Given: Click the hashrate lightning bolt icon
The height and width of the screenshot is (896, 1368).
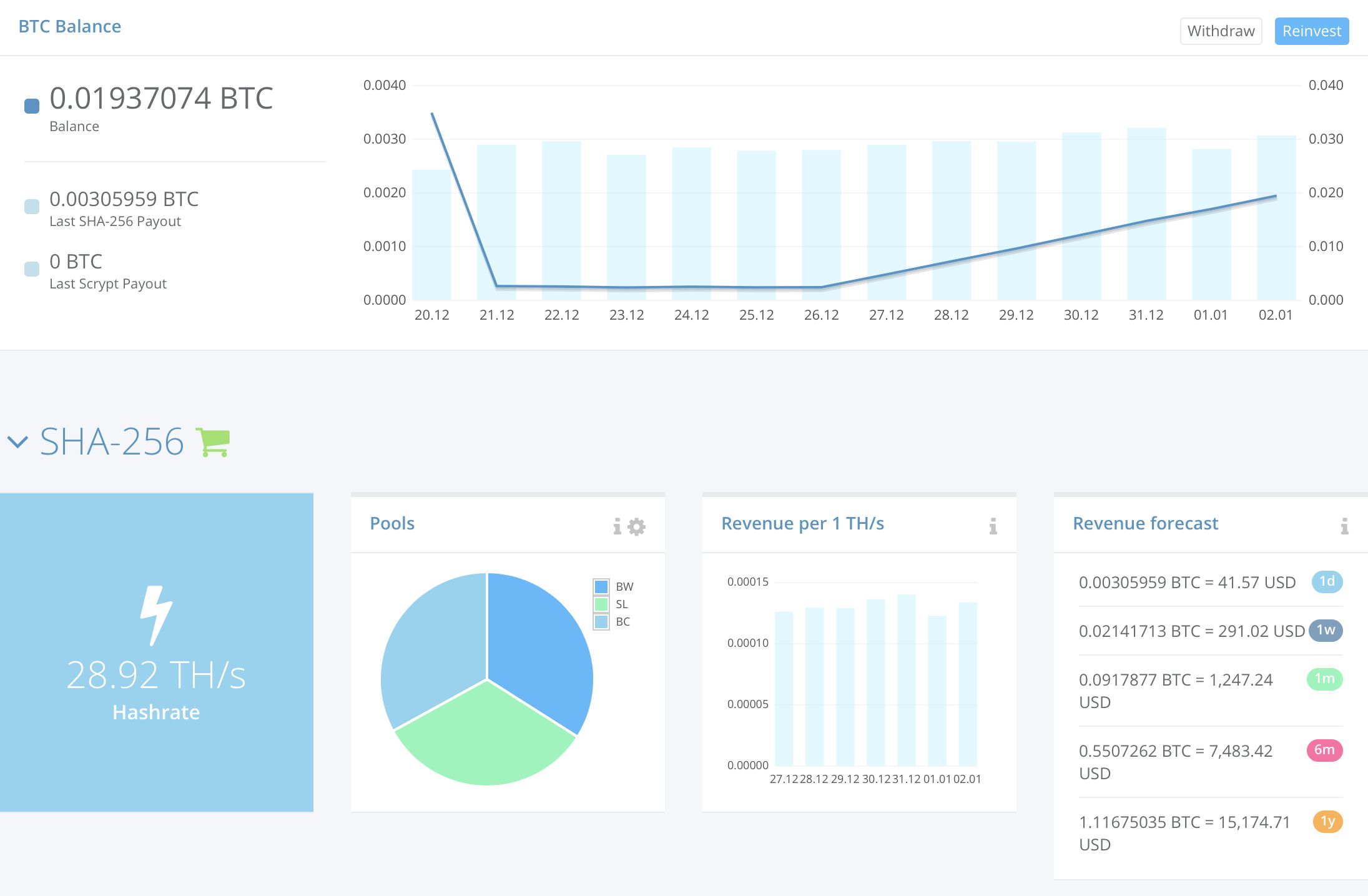Looking at the screenshot, I should (x=156, y=615).
